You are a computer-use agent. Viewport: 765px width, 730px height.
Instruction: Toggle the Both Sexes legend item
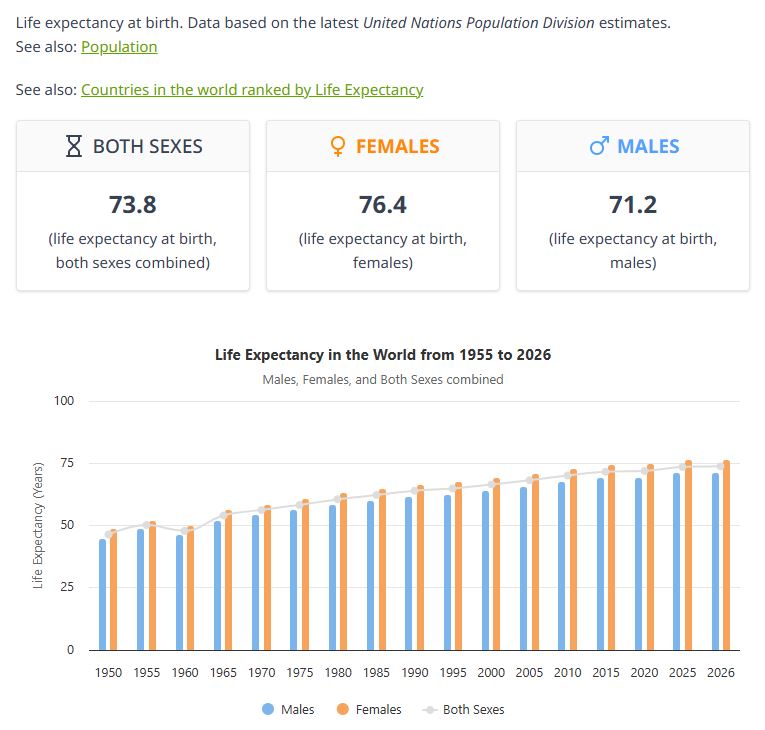coord(473,709)
